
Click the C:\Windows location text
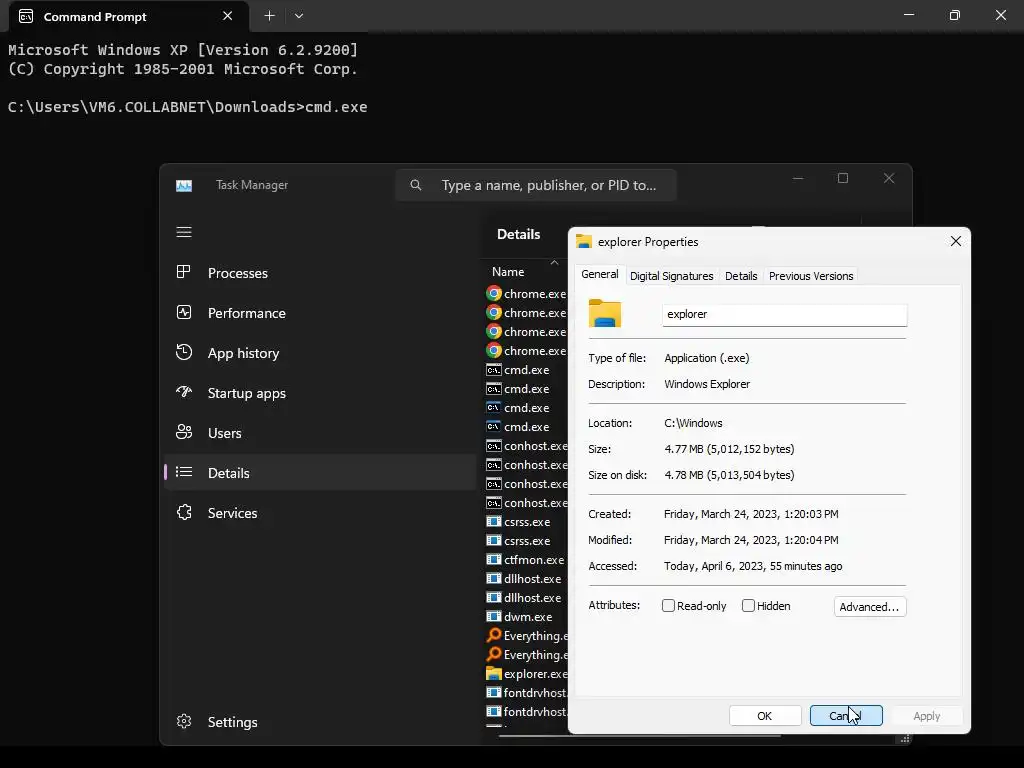(x=693, y=423)
